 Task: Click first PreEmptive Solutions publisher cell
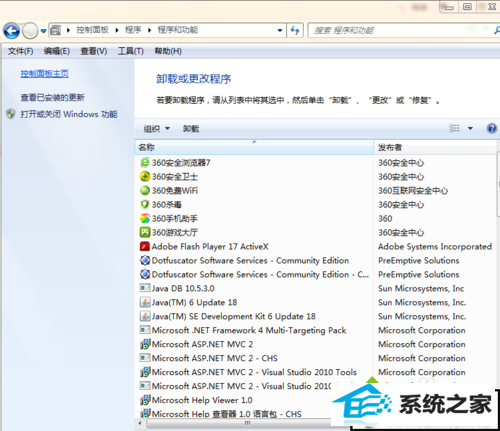419,261
